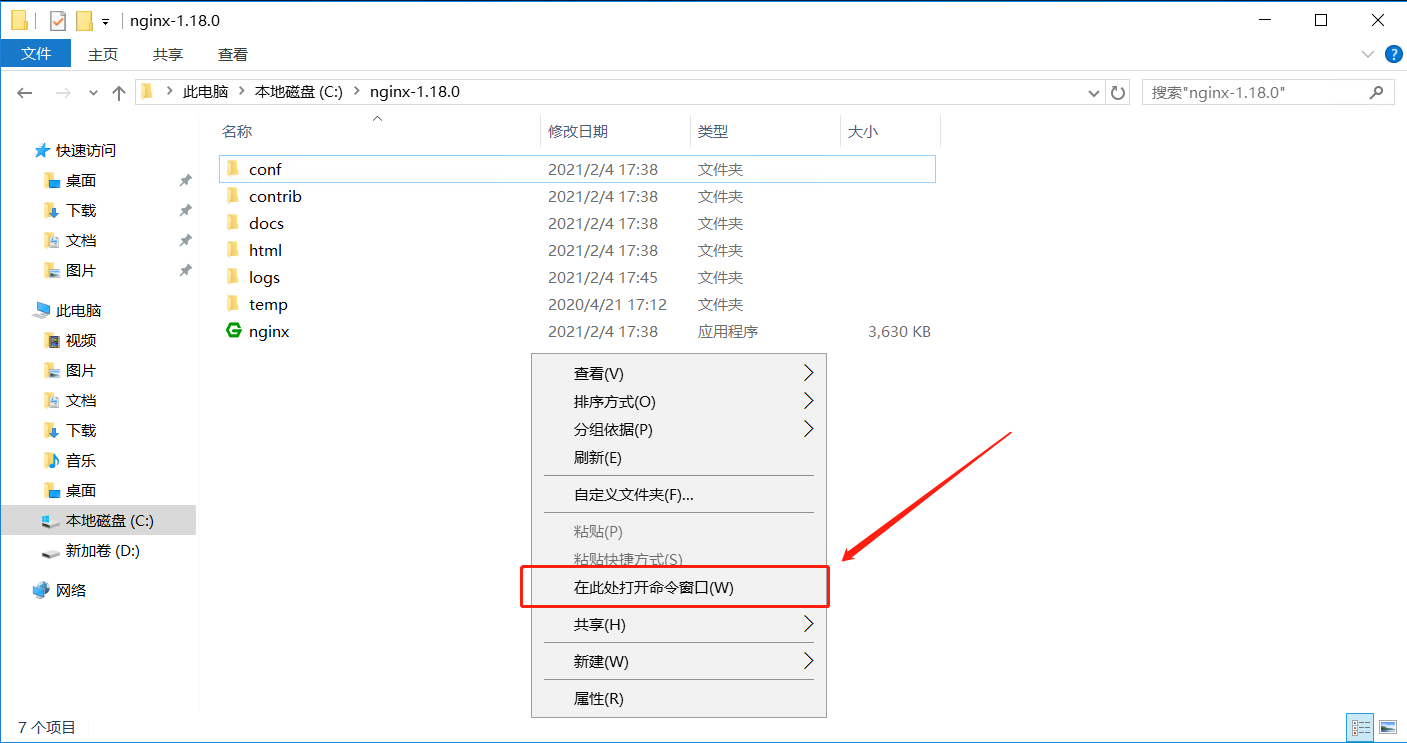Expand the 新建(W) submenu

click(x=679, y=661)
